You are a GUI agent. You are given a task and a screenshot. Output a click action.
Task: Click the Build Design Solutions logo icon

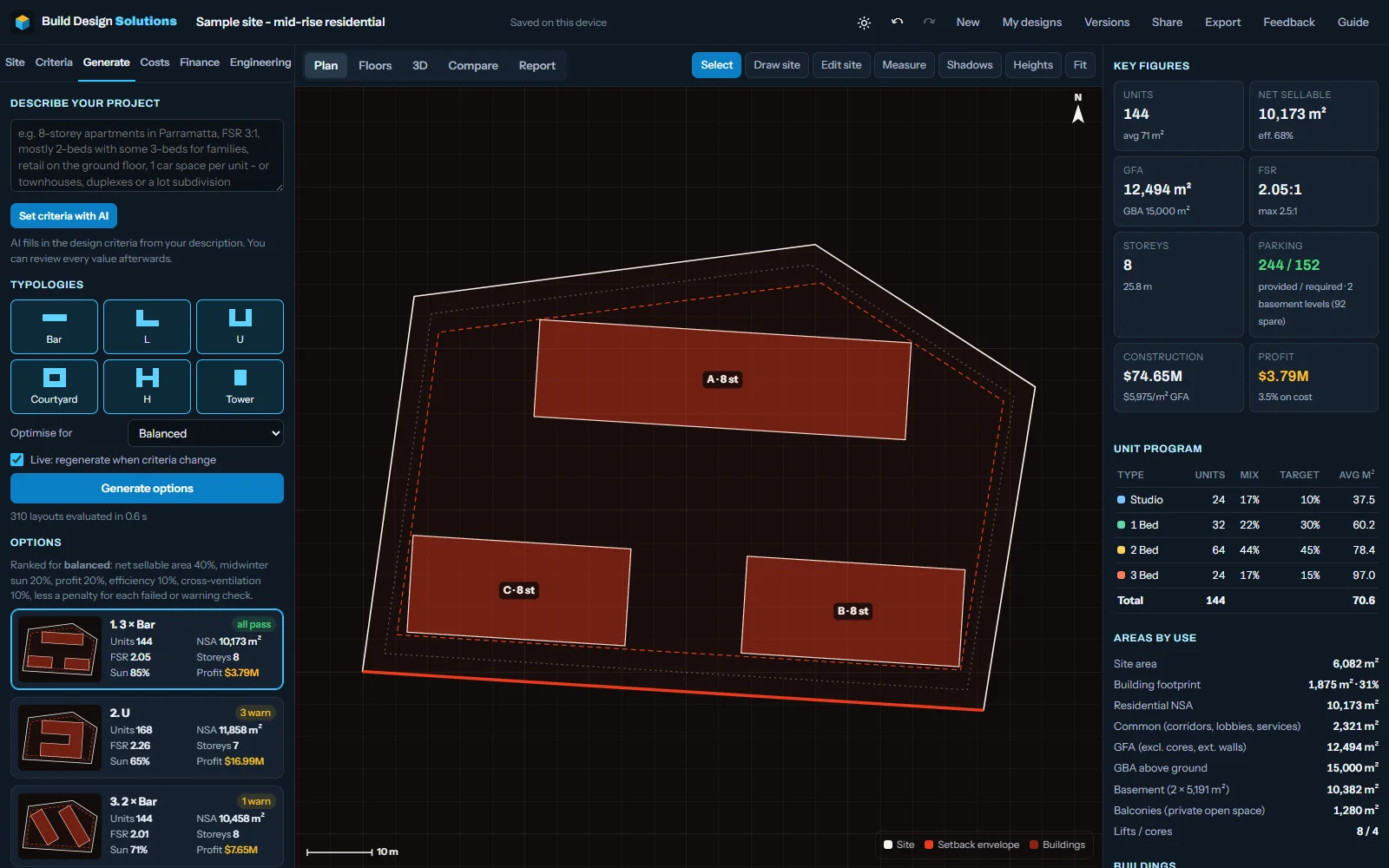(x=23, y=22)
